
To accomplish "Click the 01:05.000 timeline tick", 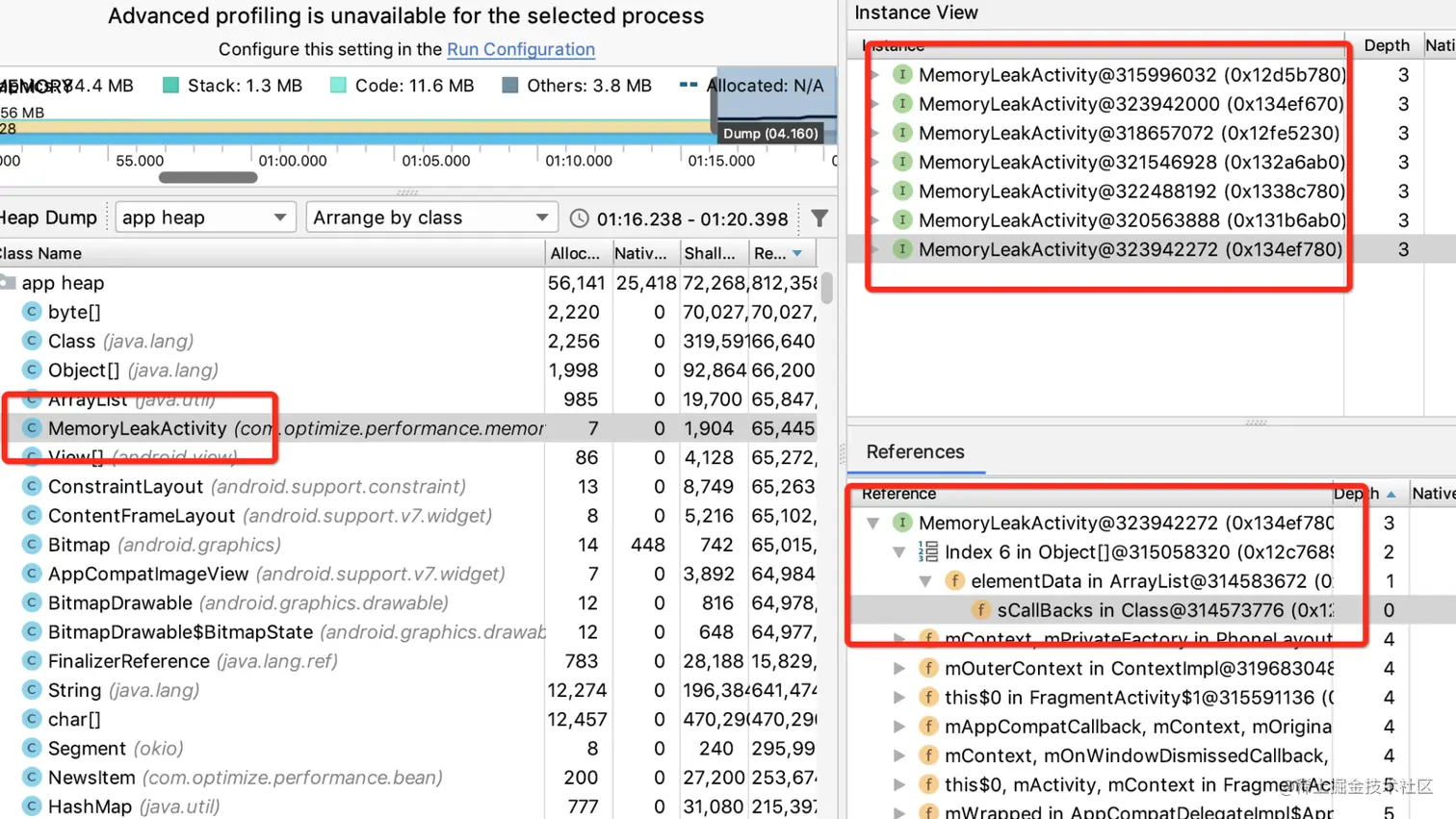I will pyautogui.click(x=435, y=161).
